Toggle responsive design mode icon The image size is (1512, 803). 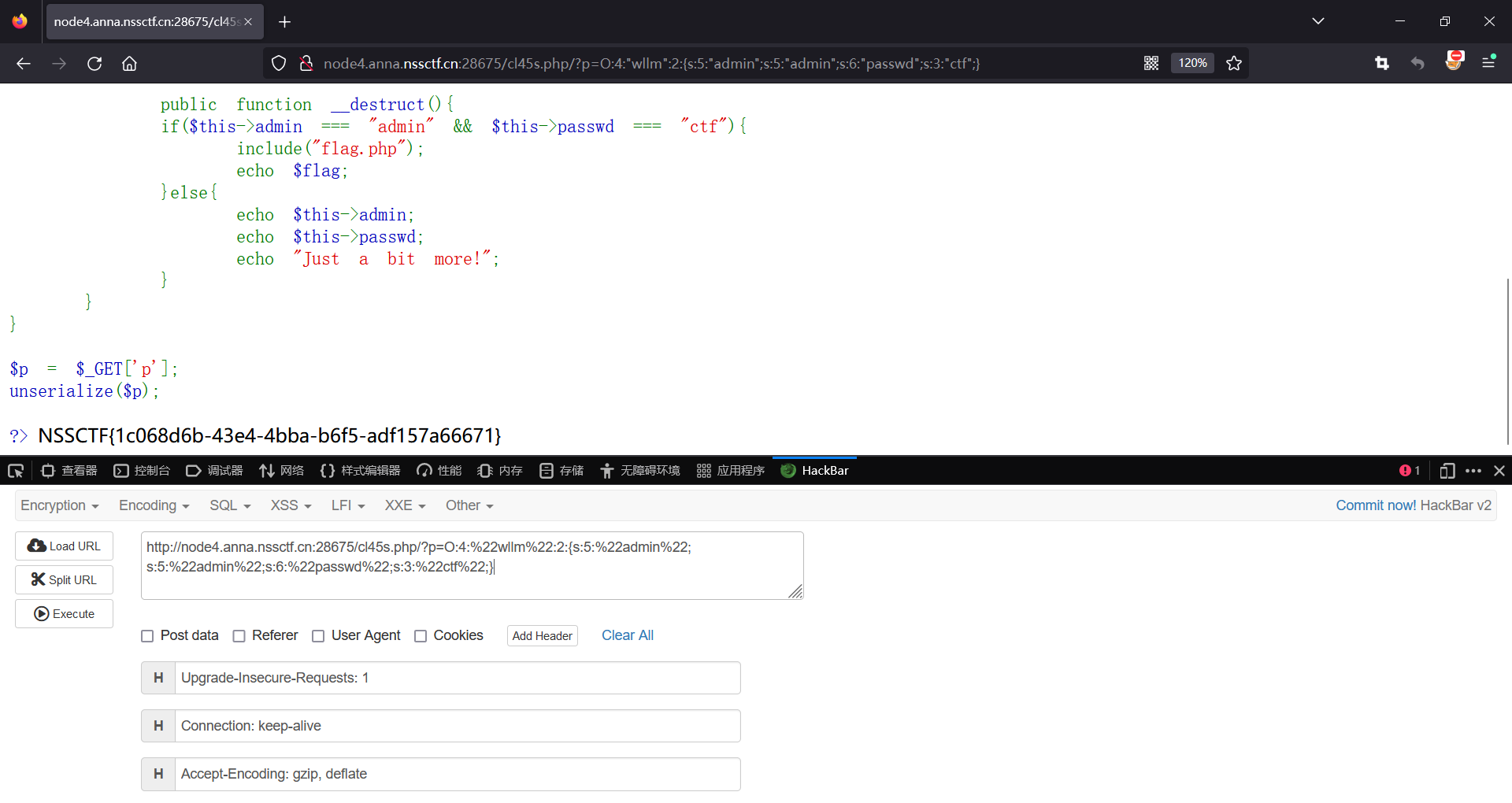(1447, 471)
